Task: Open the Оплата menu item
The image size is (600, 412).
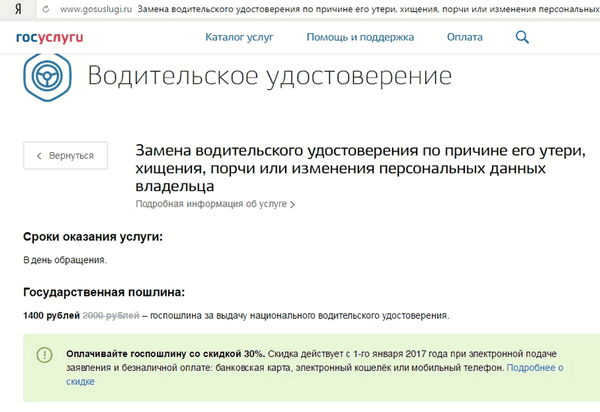Action: click(465, 37)
